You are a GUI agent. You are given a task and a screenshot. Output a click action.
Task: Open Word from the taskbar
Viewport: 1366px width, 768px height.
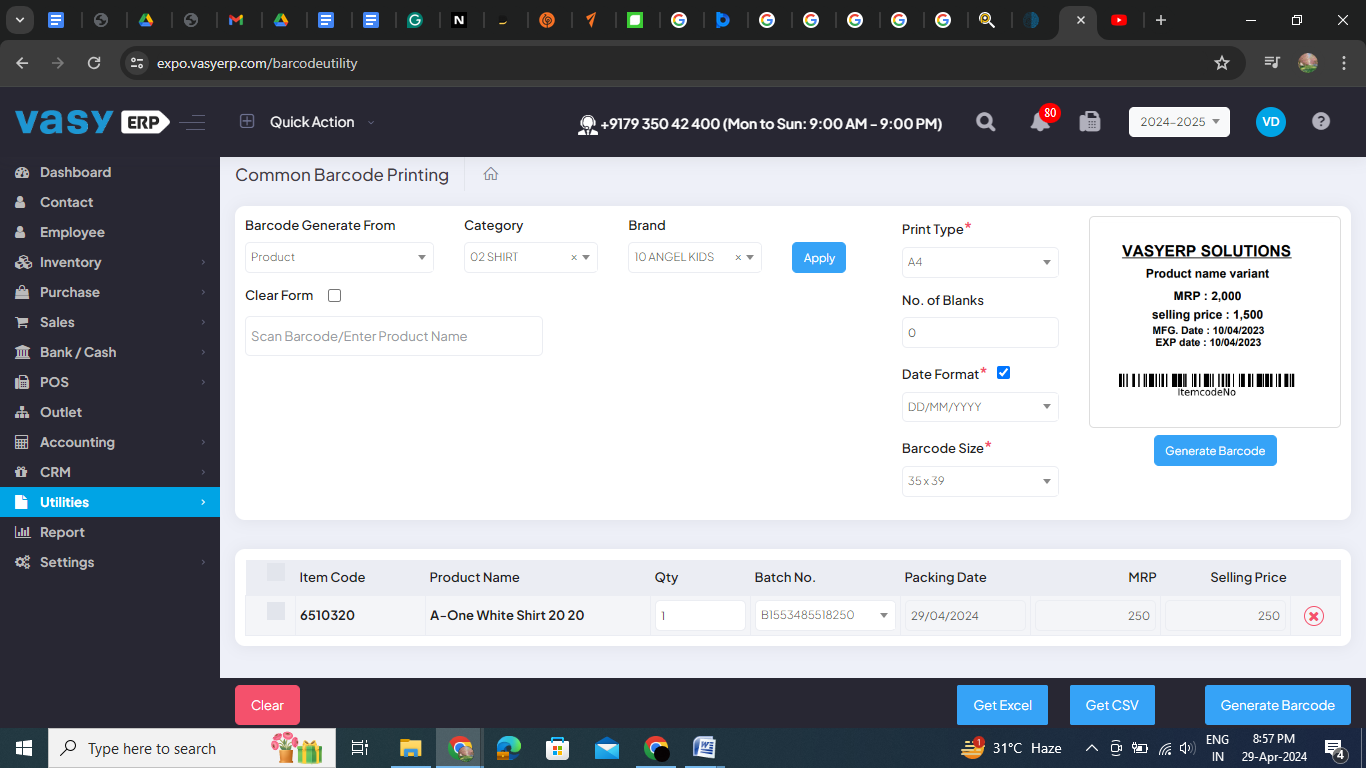pyautogui.click(x=705, y=748)
